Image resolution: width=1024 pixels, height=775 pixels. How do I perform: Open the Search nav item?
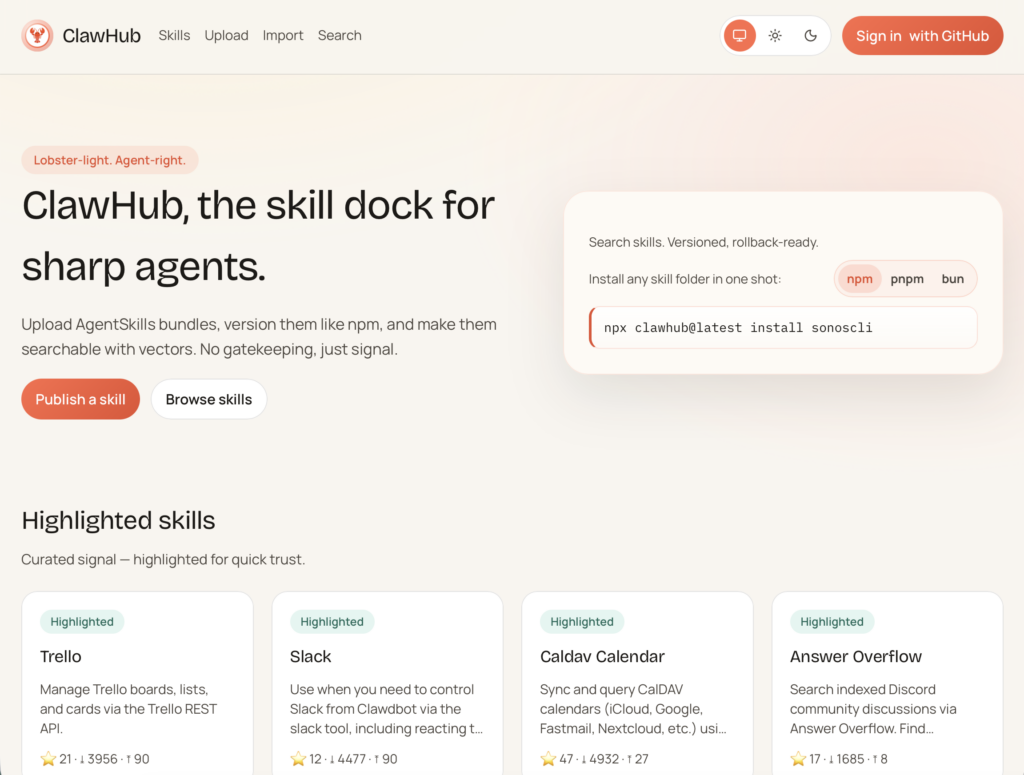pyautogui.click(x=340, y=35)
